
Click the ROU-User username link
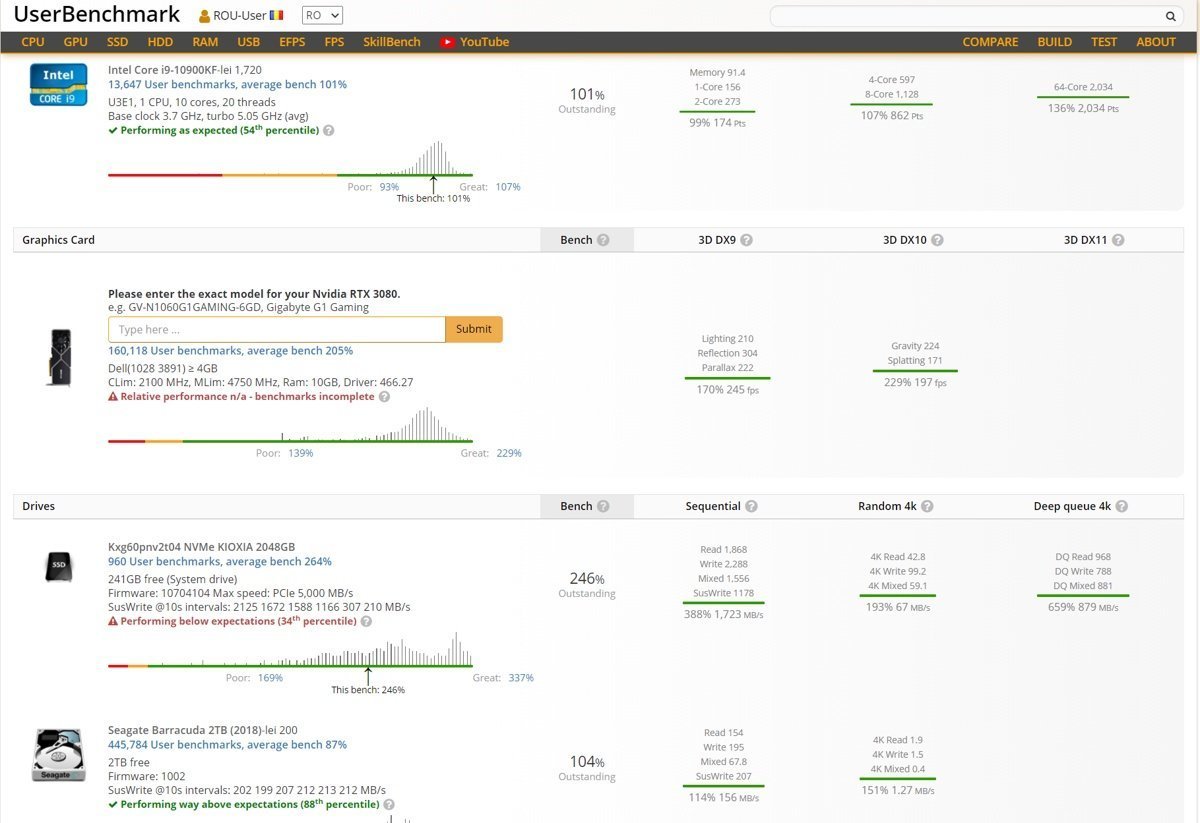click(240, 16)
